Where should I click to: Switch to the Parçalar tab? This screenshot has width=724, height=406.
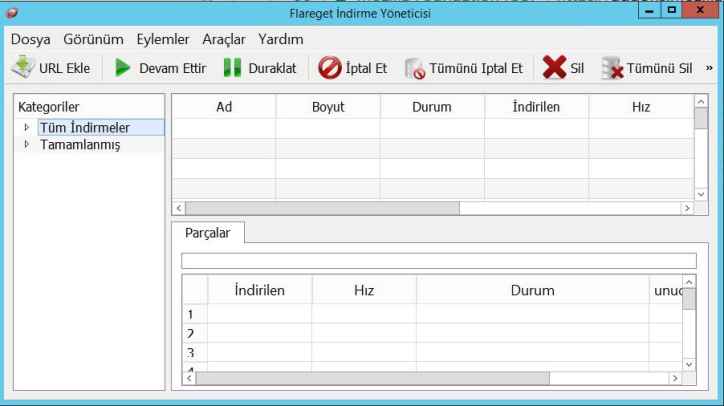[208, 231]
